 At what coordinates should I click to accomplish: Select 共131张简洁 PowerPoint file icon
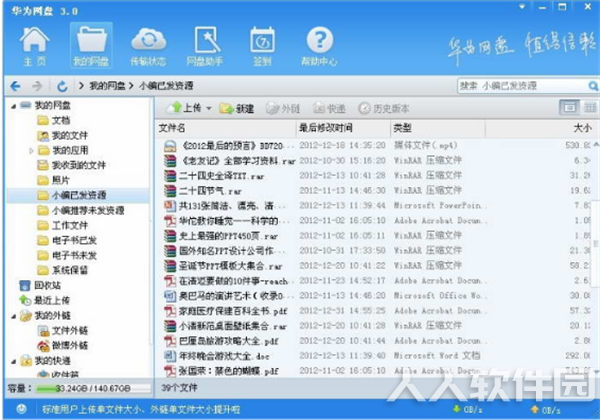tap(170, 206)
